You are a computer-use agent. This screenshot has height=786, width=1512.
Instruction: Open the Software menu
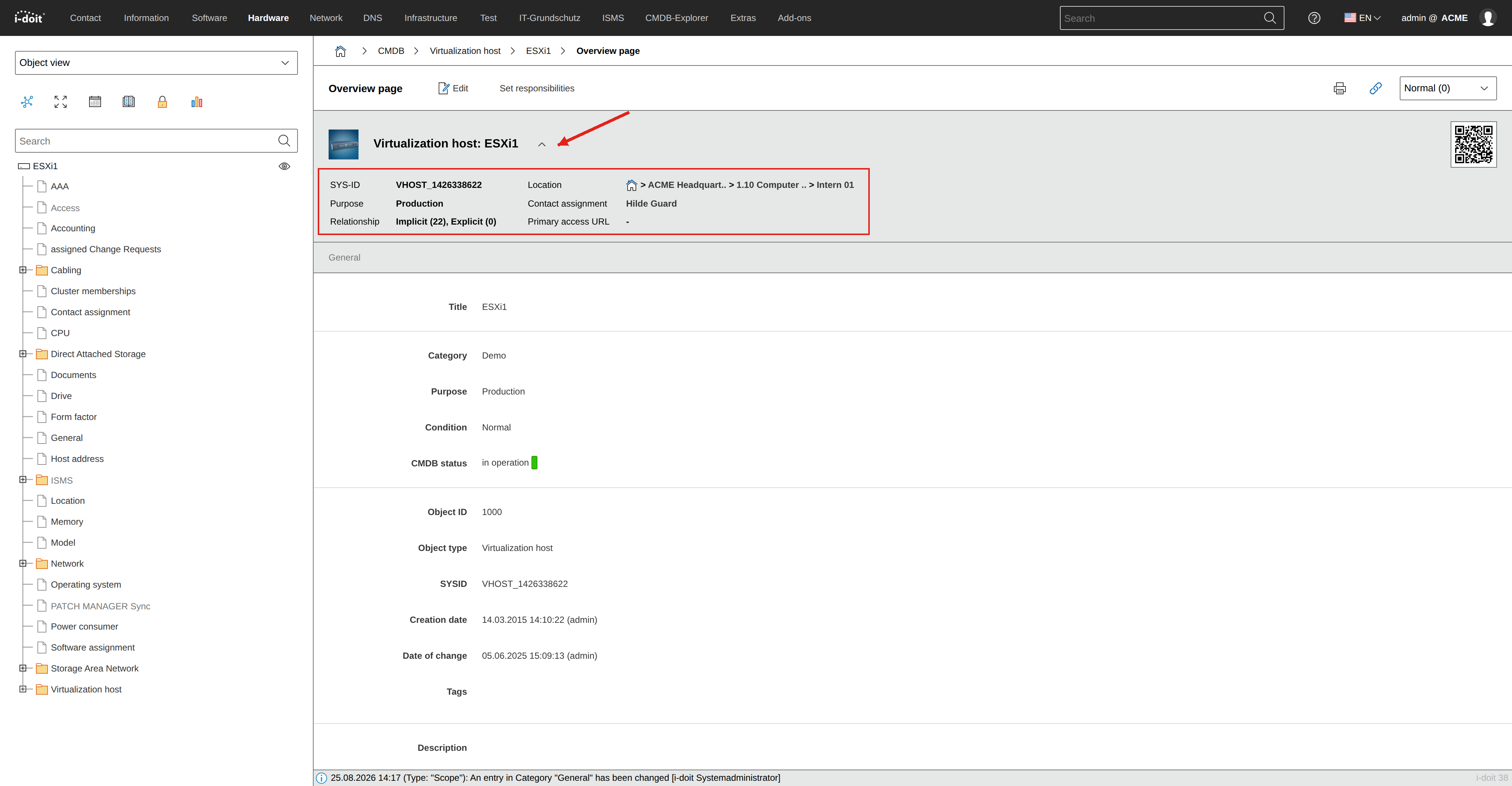click(210, 18)
